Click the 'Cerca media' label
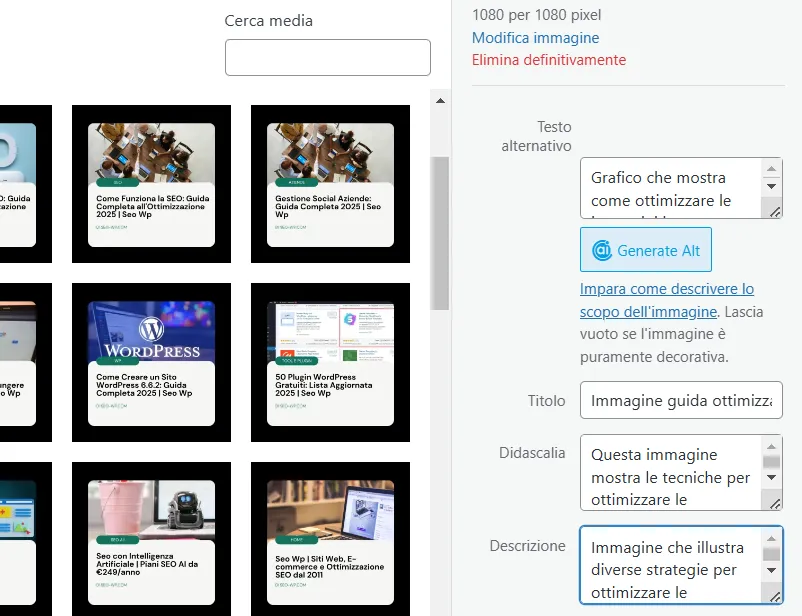The width and height of the screenshot is (802, 616). [x=269, y=20]
